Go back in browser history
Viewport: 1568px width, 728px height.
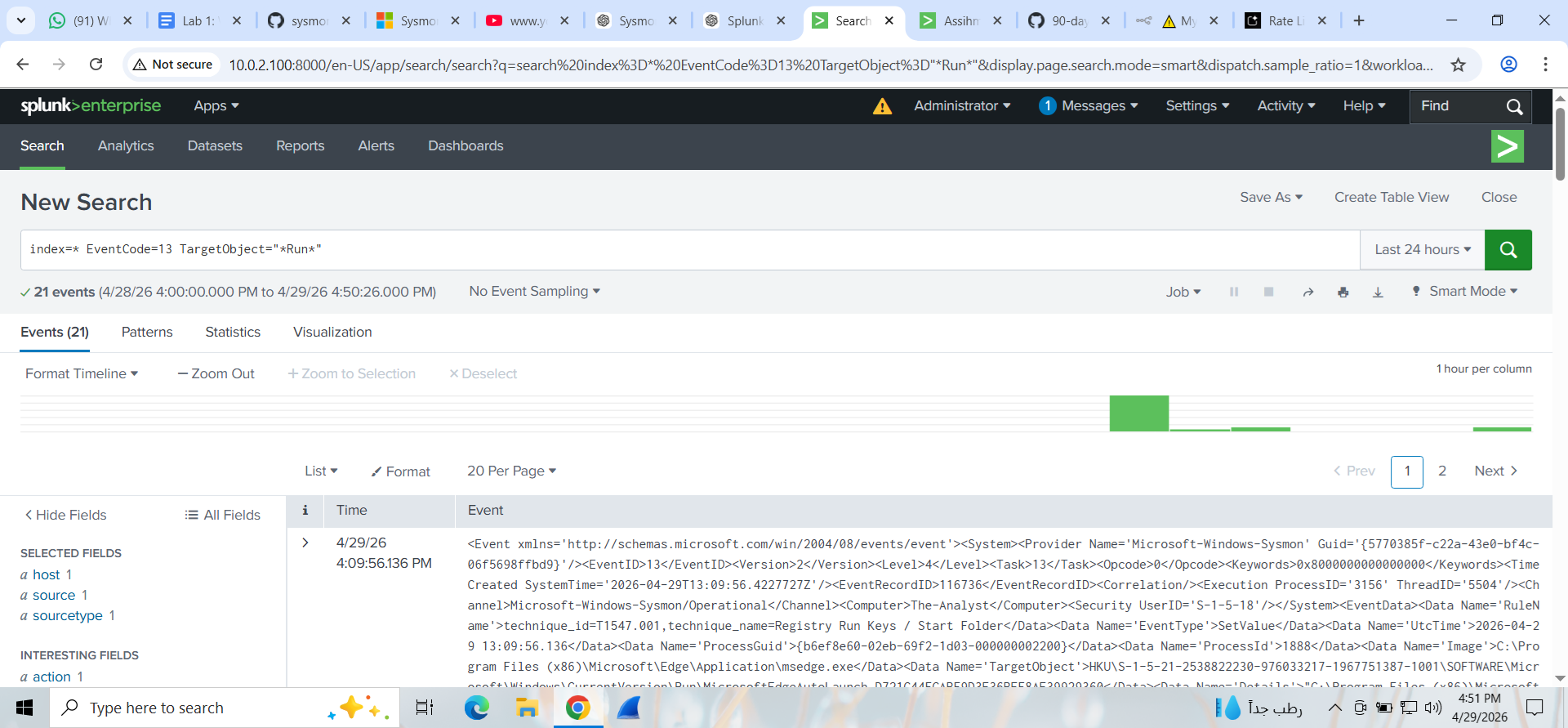pyautogui.click(x=23, y=64)
